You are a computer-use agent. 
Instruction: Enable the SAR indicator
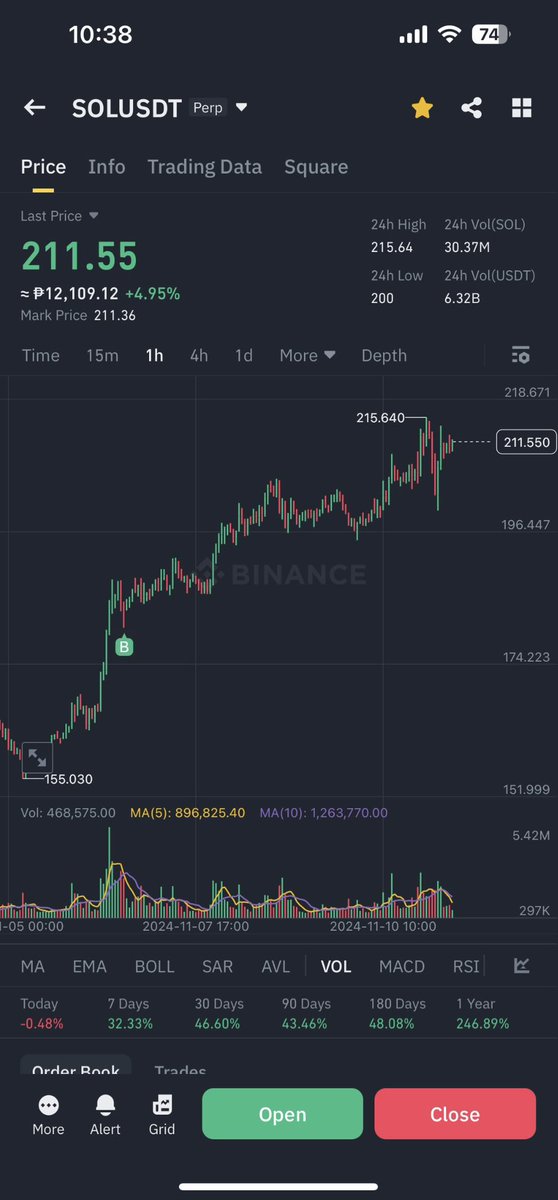point(218,966)
